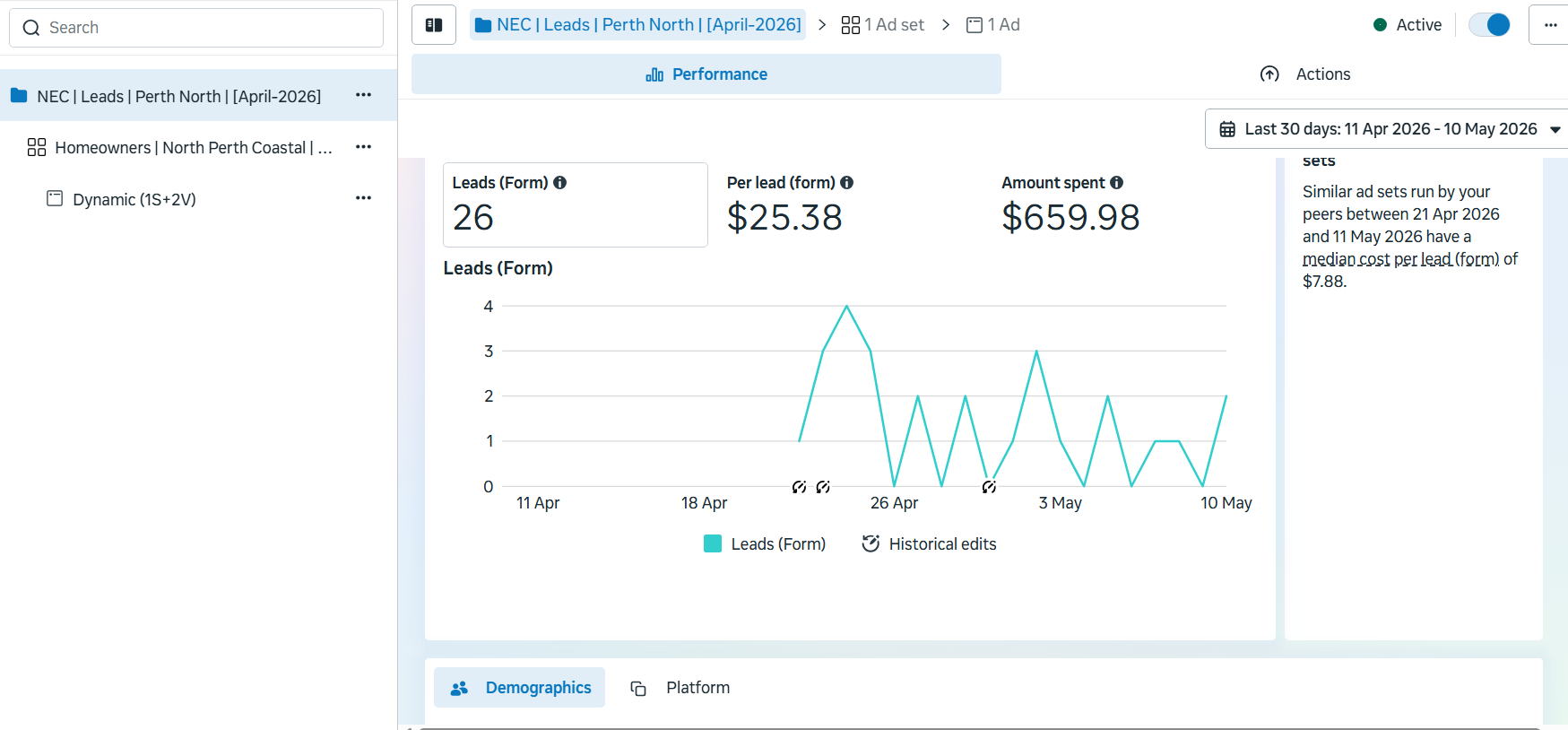The height and width of the screenshot is (730, 1568).
Task: Switch to the Platform tab
Action: (x=680, y=688)
